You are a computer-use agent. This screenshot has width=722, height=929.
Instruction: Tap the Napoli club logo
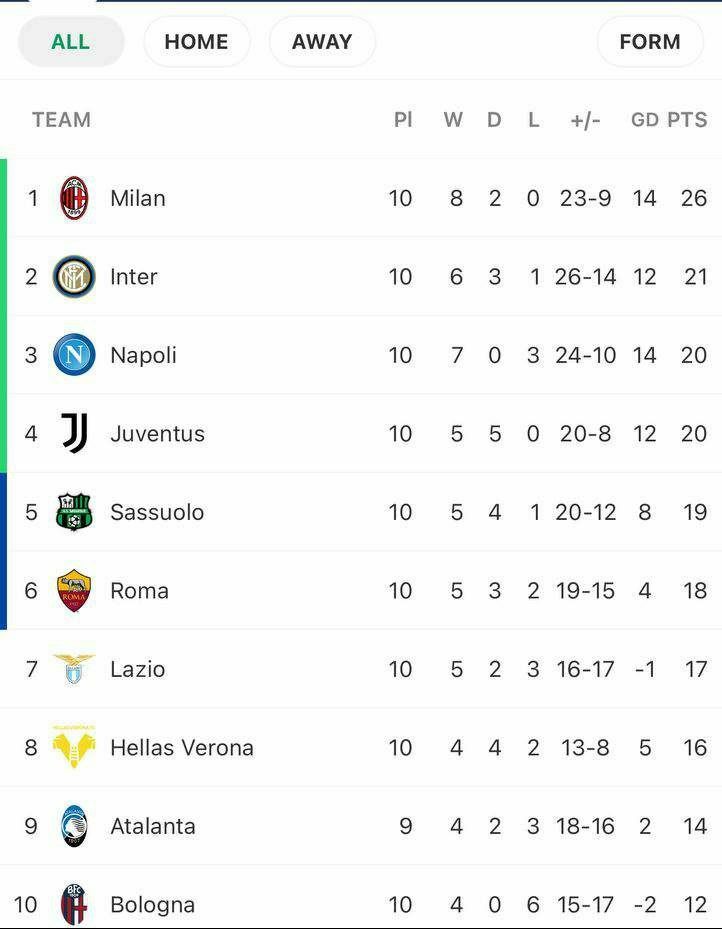[74, 355]
